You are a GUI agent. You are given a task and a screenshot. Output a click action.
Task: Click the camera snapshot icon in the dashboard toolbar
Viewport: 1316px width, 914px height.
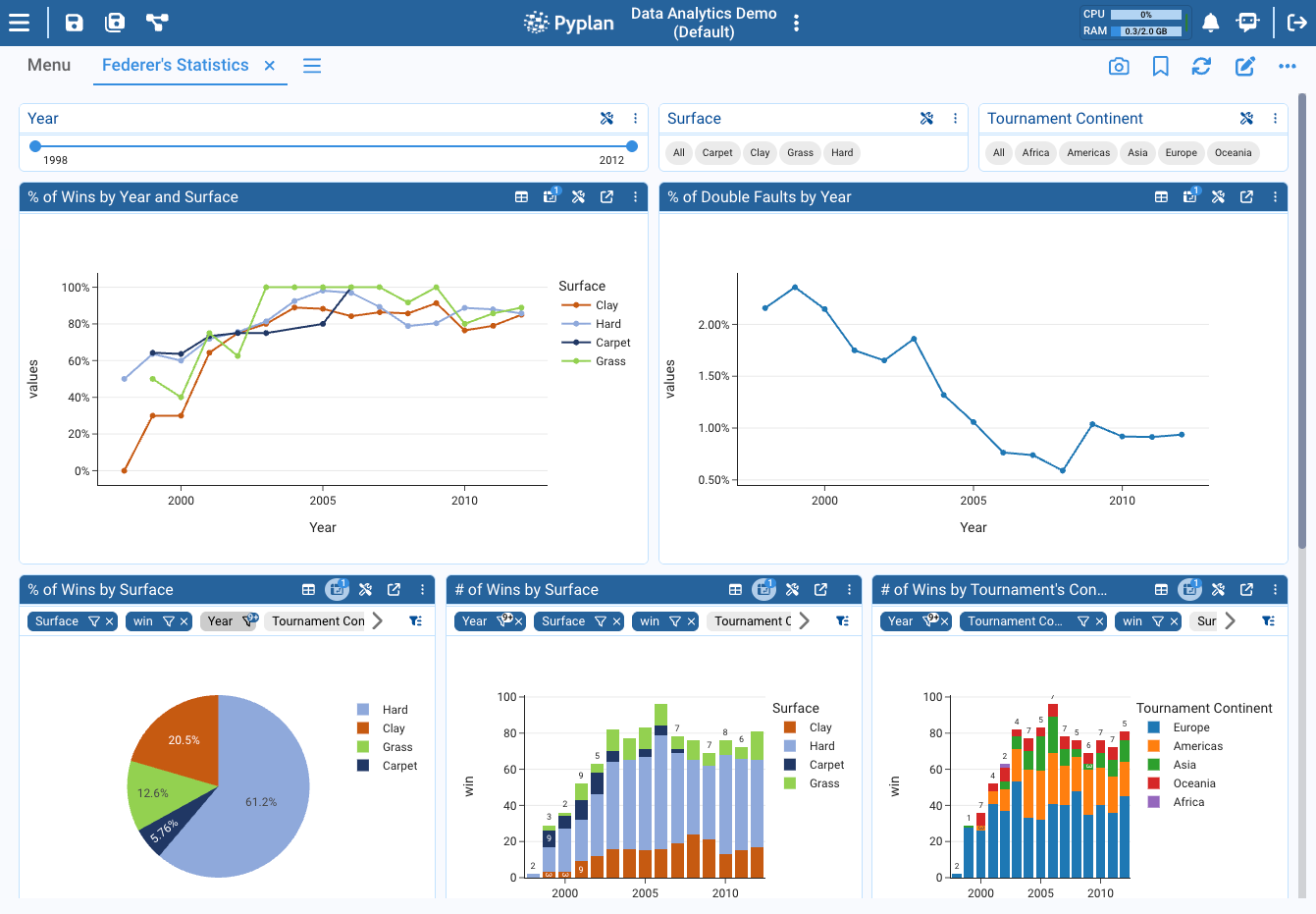1119,66
